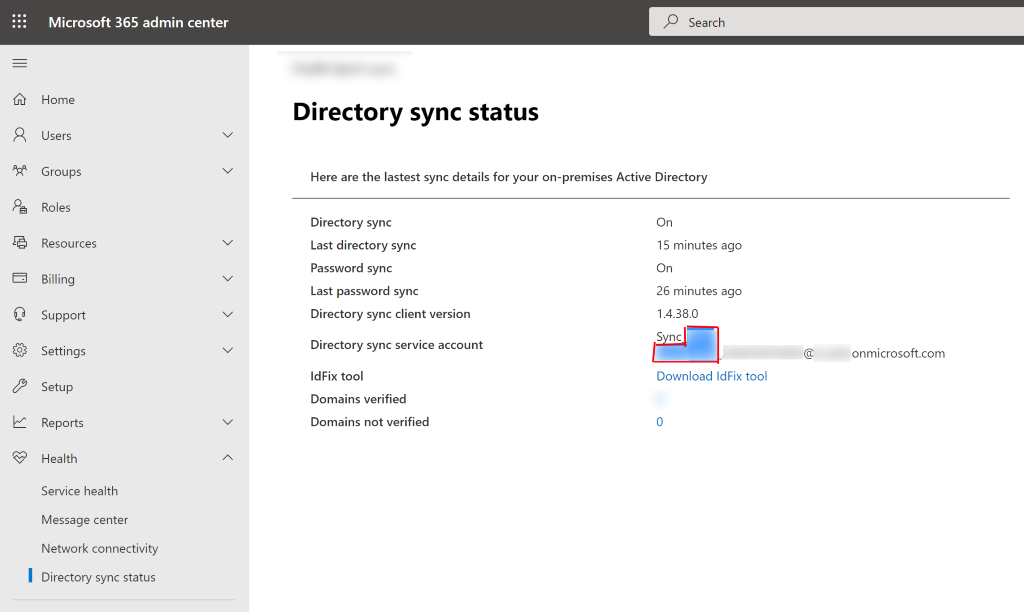Expand the Users section chevron
Viewport: 1024px width, 612px height.
click(x=227, y=135)
